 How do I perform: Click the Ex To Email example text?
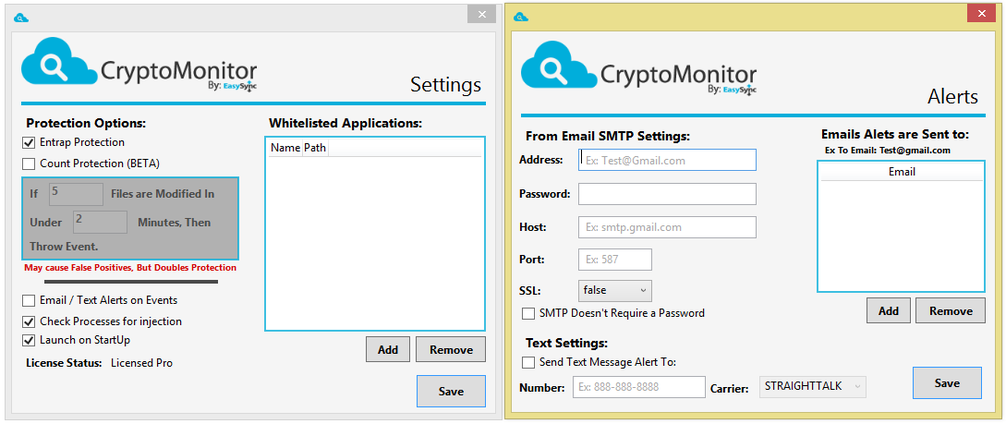(x=887, y=151)
